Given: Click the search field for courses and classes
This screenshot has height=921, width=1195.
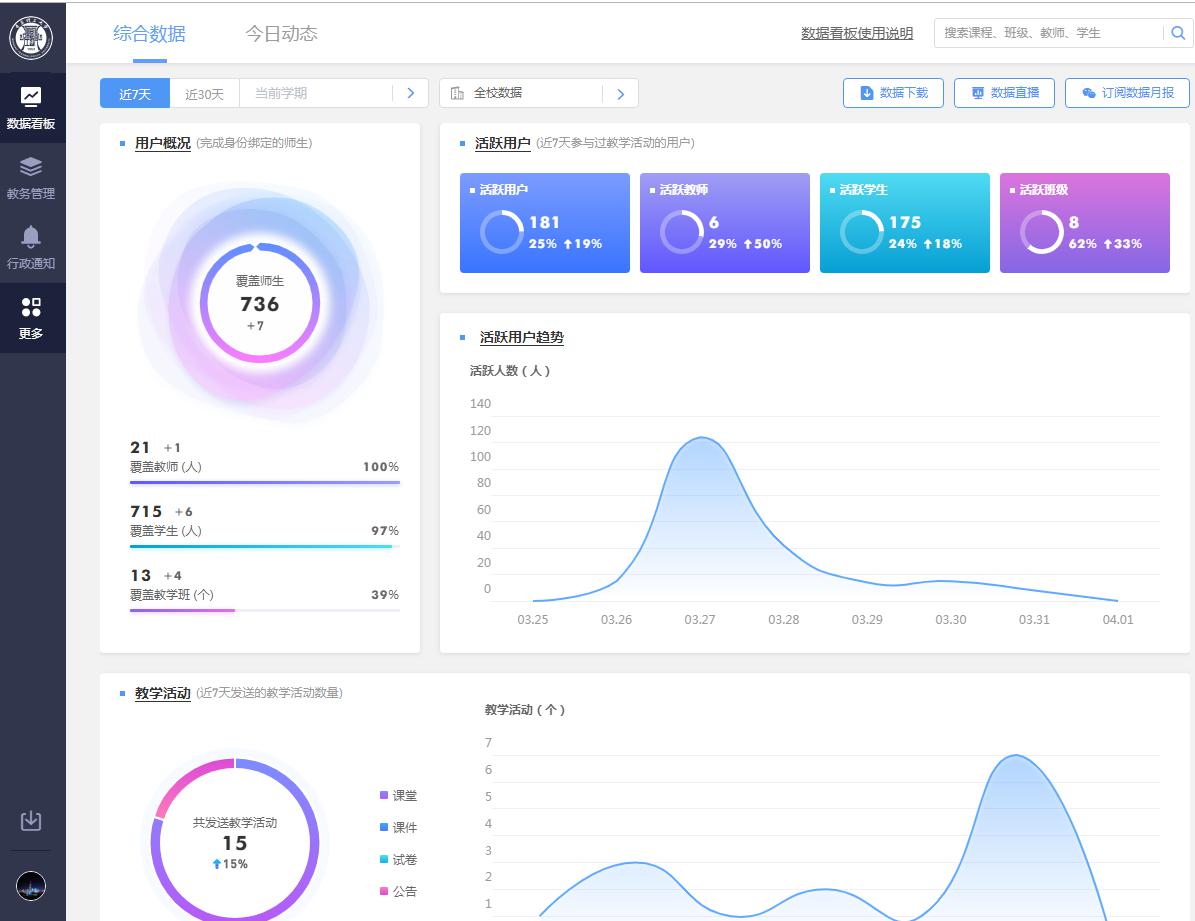Looking at the screenshot, I should pyautogui.click(x=1046, y=33).
